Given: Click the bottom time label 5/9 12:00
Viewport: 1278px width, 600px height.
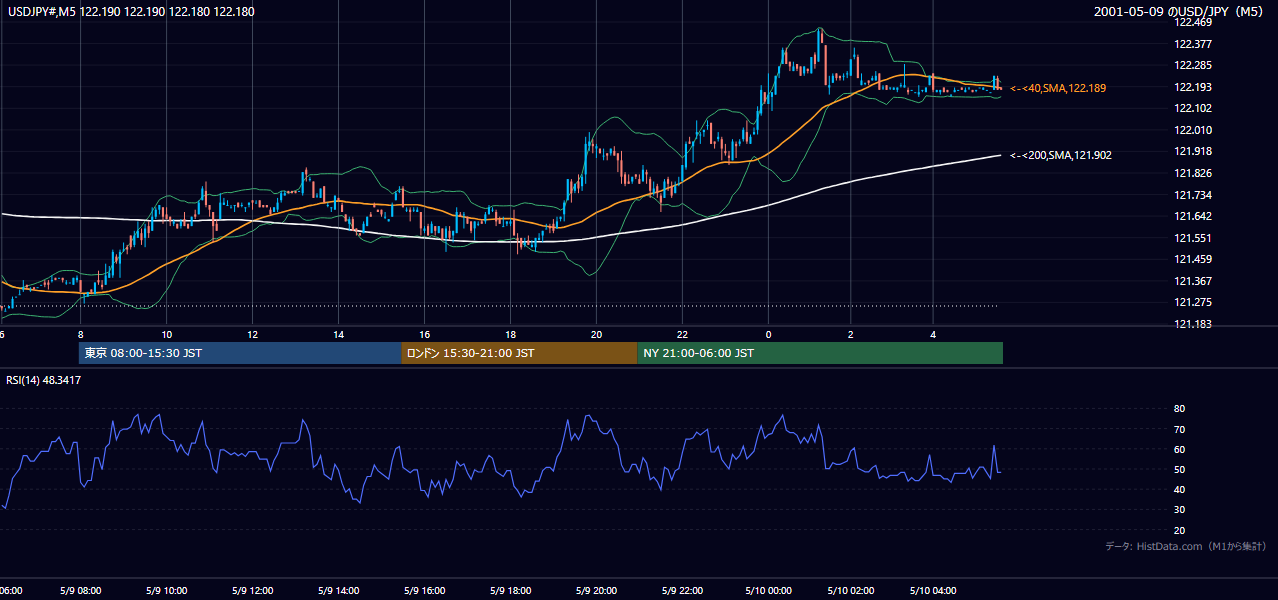Looking at the screenshot, I should coord(252,590).
